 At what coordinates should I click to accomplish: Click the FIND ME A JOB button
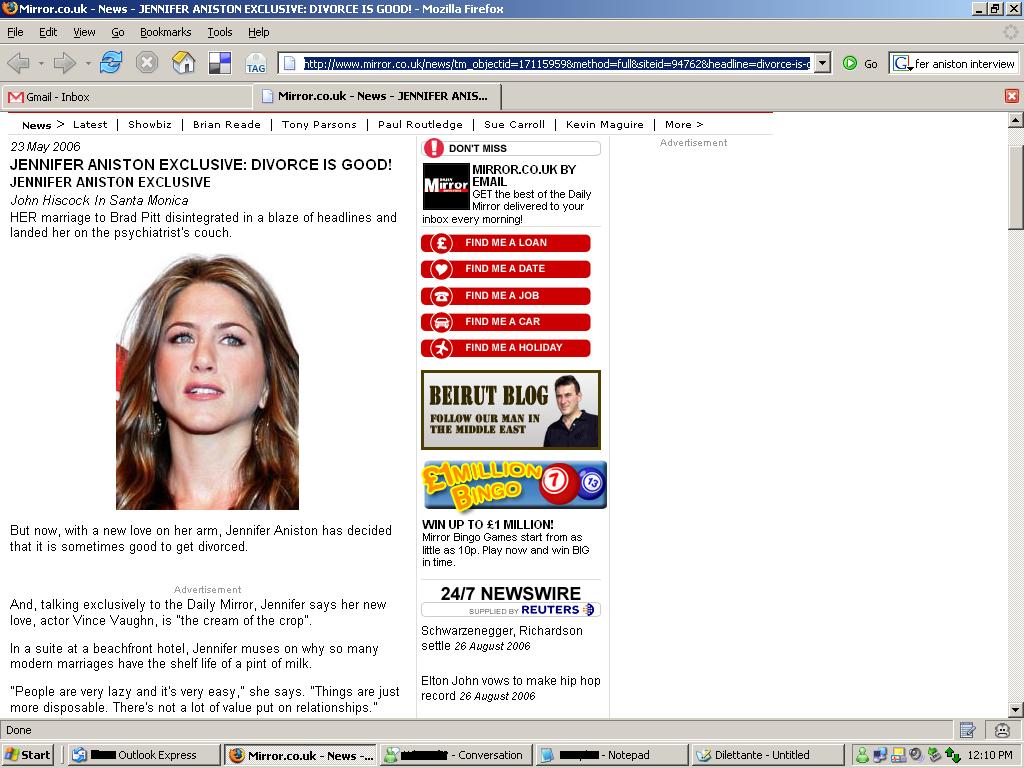[506, 296]
